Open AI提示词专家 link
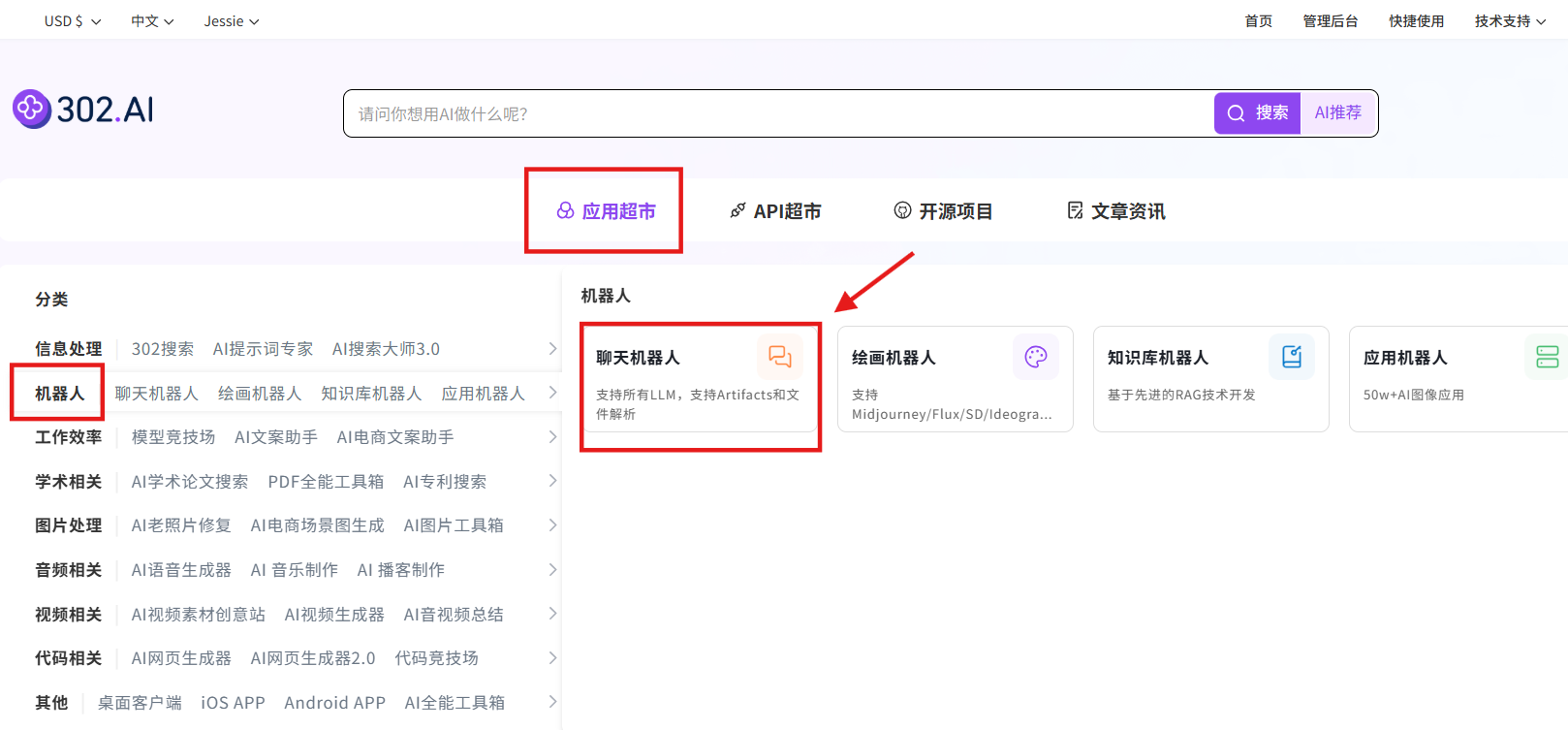1568x730 pixels. pyautogui.click(x=263, y=349)
